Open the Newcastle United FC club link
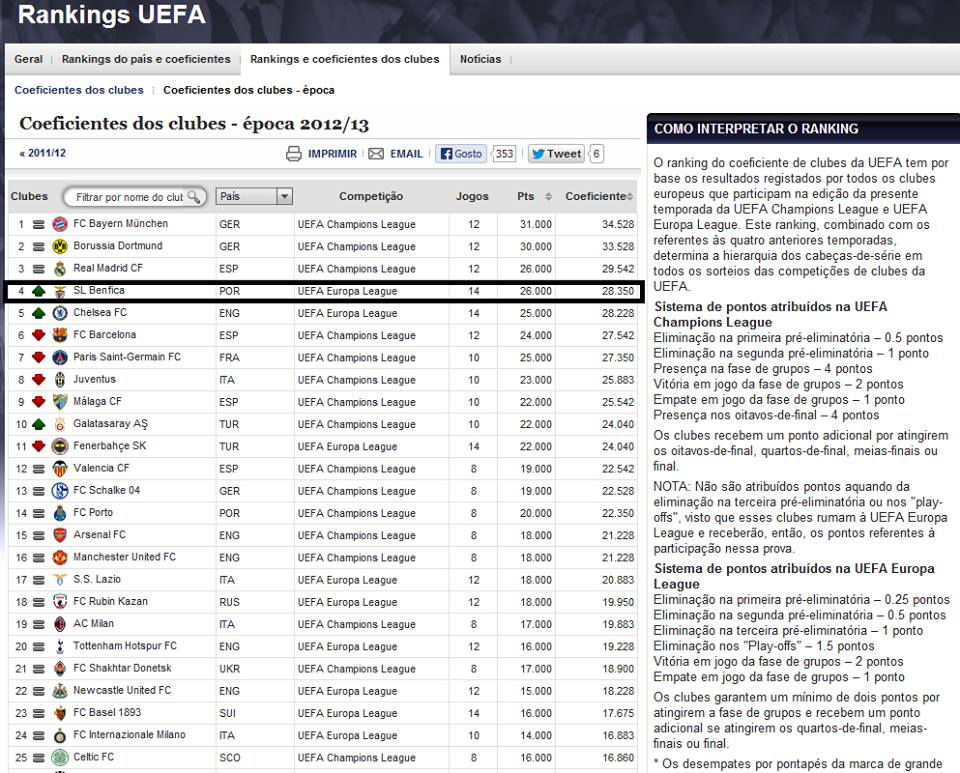This screenshot has height=773, width=960. (122, 690)
